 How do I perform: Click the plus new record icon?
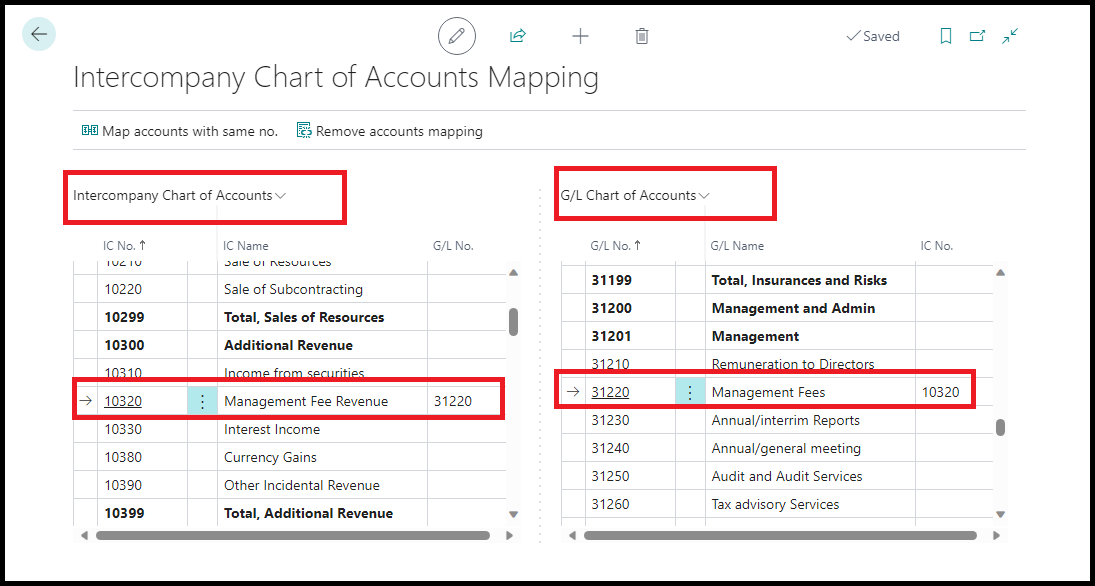pyautogui.click(x=580, y=36)
